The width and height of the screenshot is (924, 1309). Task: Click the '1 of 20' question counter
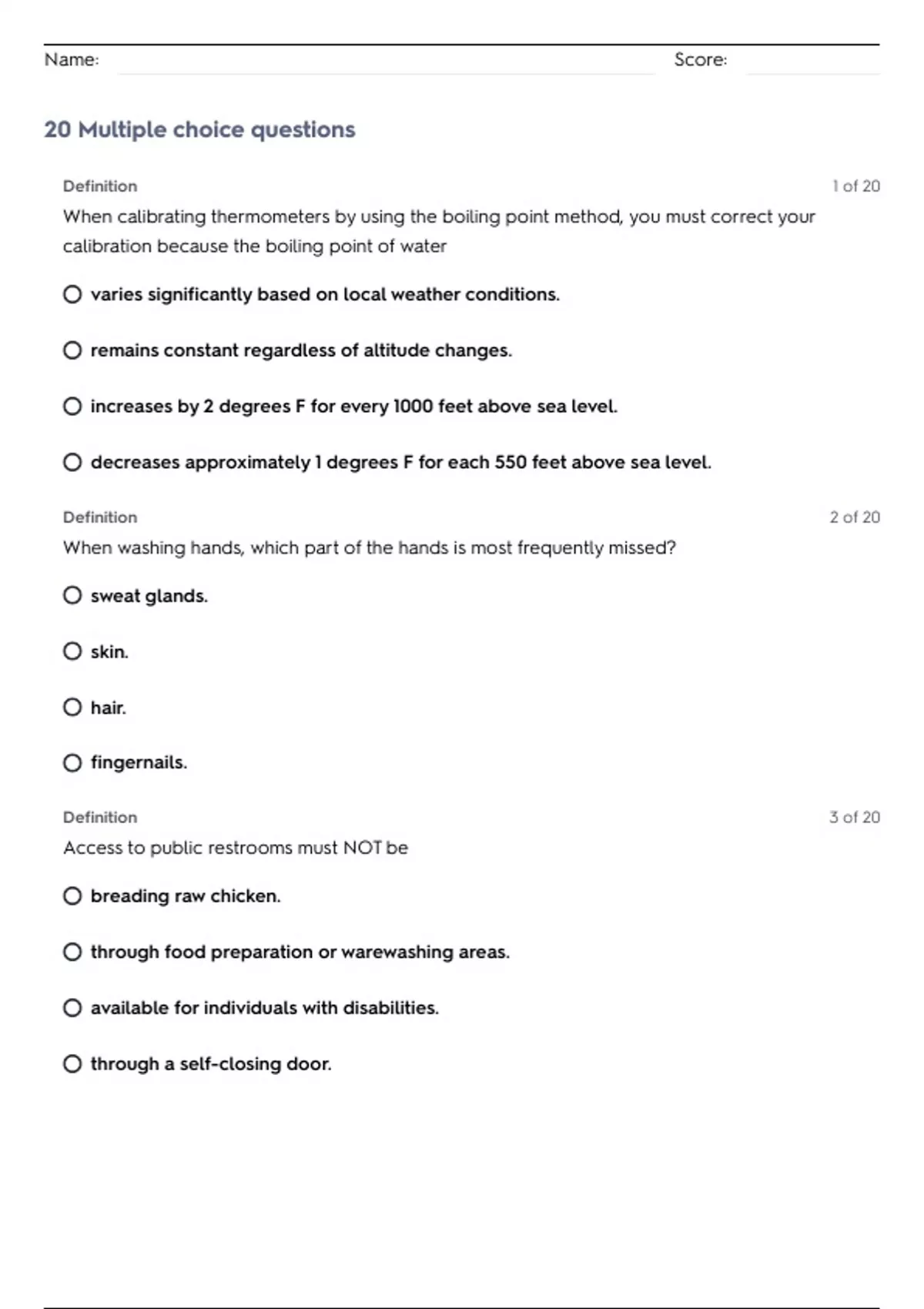[855, 186]
